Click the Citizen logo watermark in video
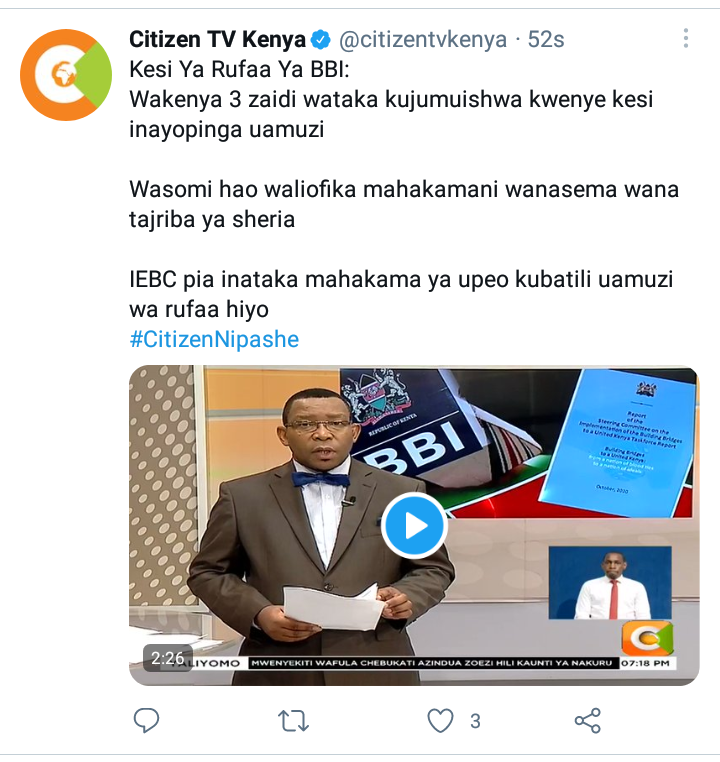Image resolution: width=720 pixels, height=762 pixels. (x=648, y=638)
